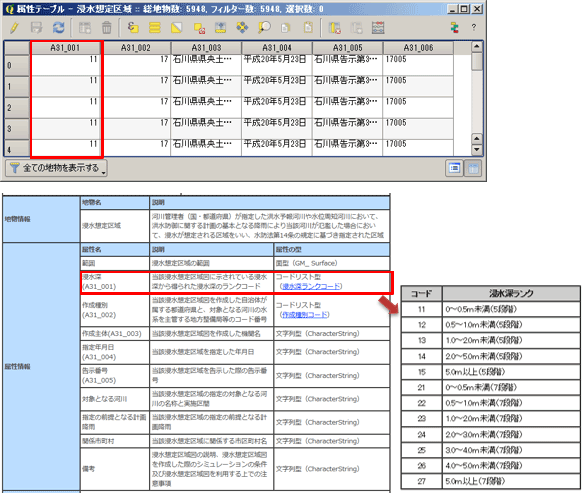Click the A31_004 column header
This screenshot has height=493, width=582.
[x=277, y=48]
